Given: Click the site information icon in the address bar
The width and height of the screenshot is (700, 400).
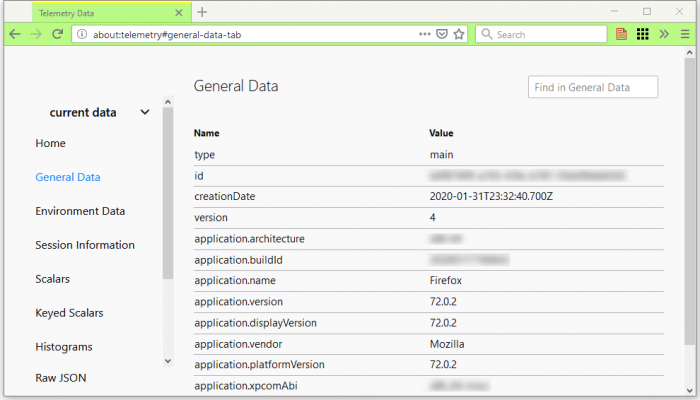Looking at the screenshot, I should coord(82,34).
